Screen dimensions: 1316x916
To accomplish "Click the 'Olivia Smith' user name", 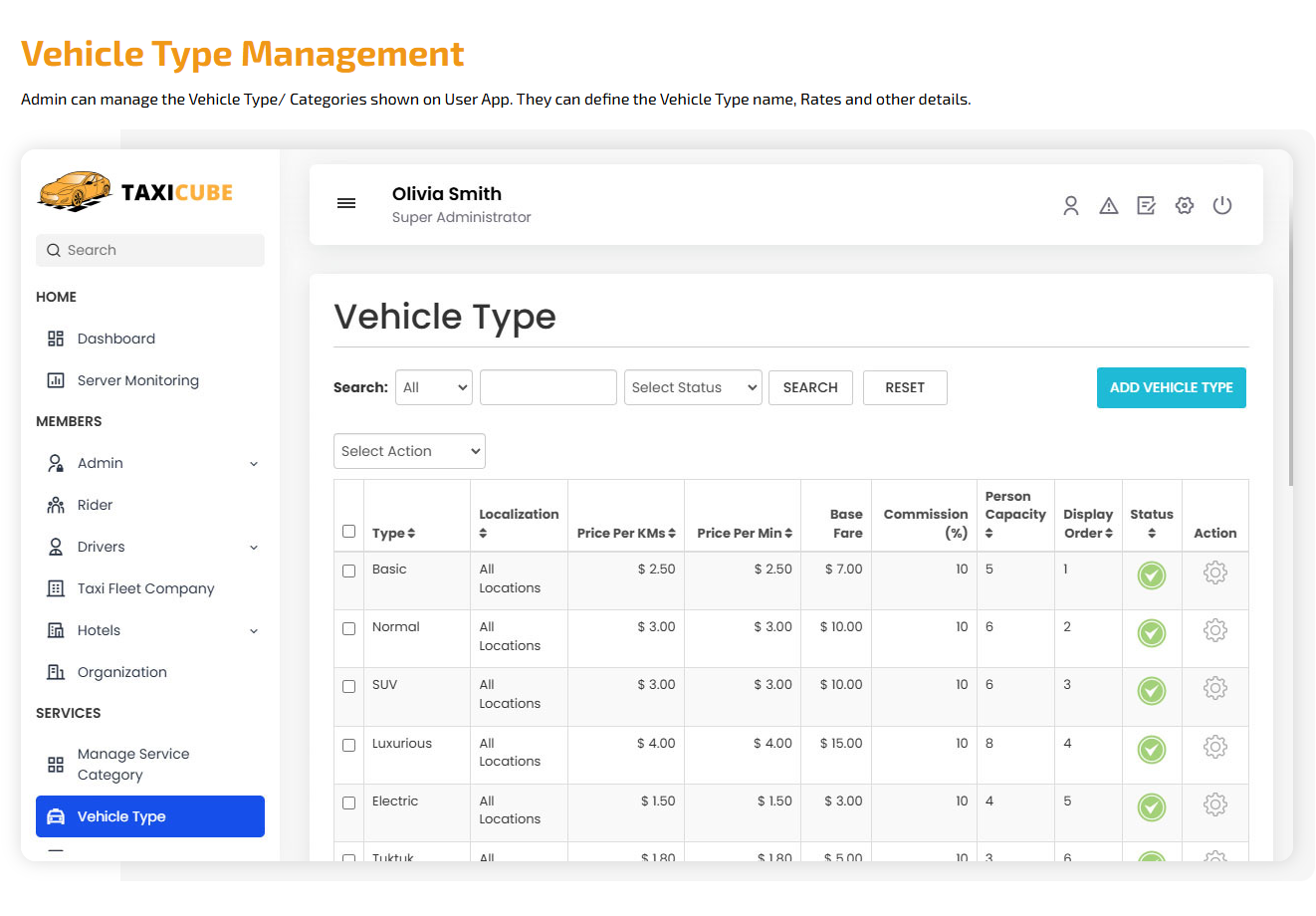I will tap(447, 194).
